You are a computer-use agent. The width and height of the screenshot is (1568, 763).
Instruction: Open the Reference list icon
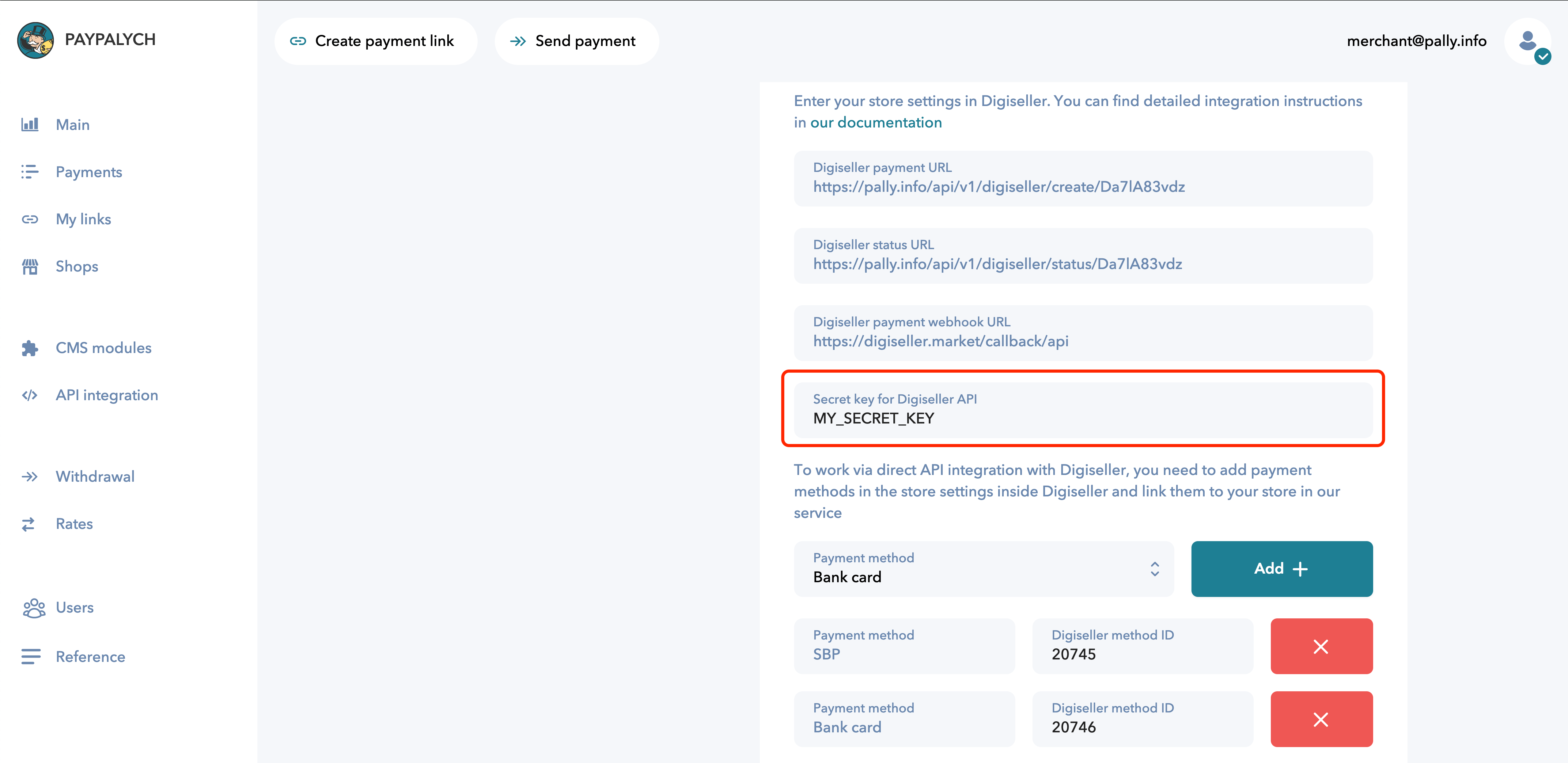click(x=30, y=656)
